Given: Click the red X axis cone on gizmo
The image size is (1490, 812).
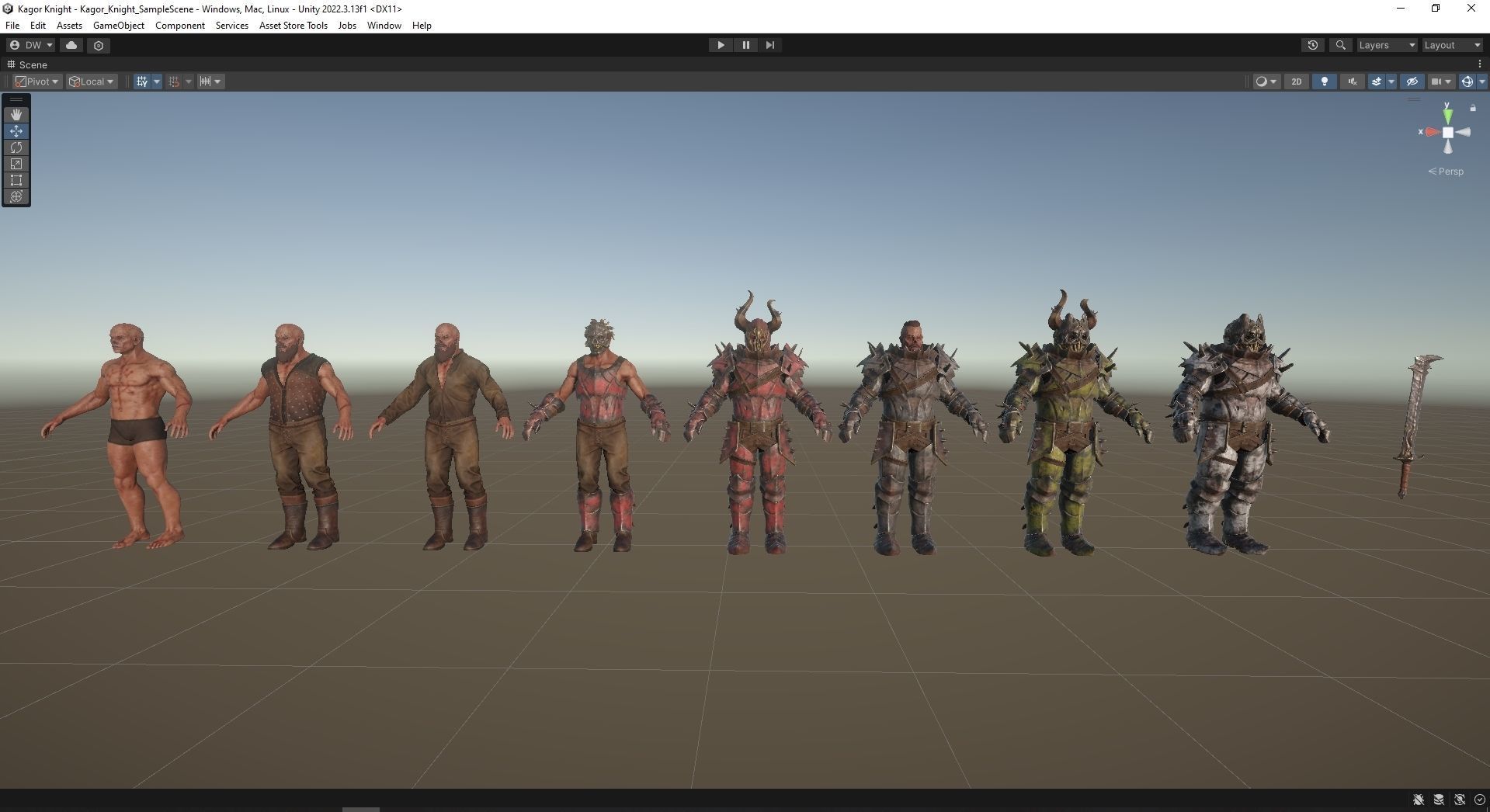Looking at the screenshot, I should point(1432,132).
